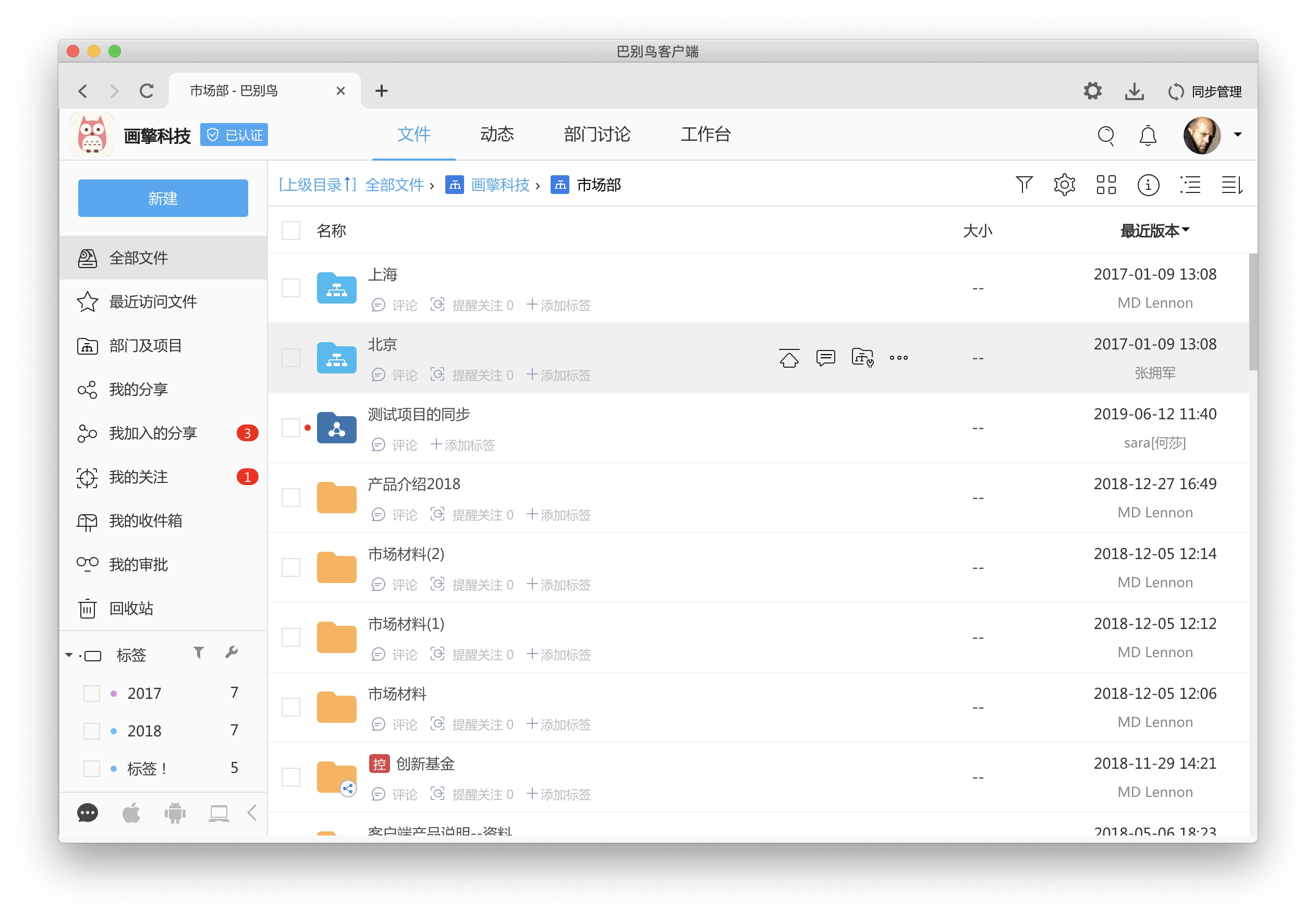Switch to the 动态 tab
Viewport: 1316px width, 920px height.
pos(496,135)
